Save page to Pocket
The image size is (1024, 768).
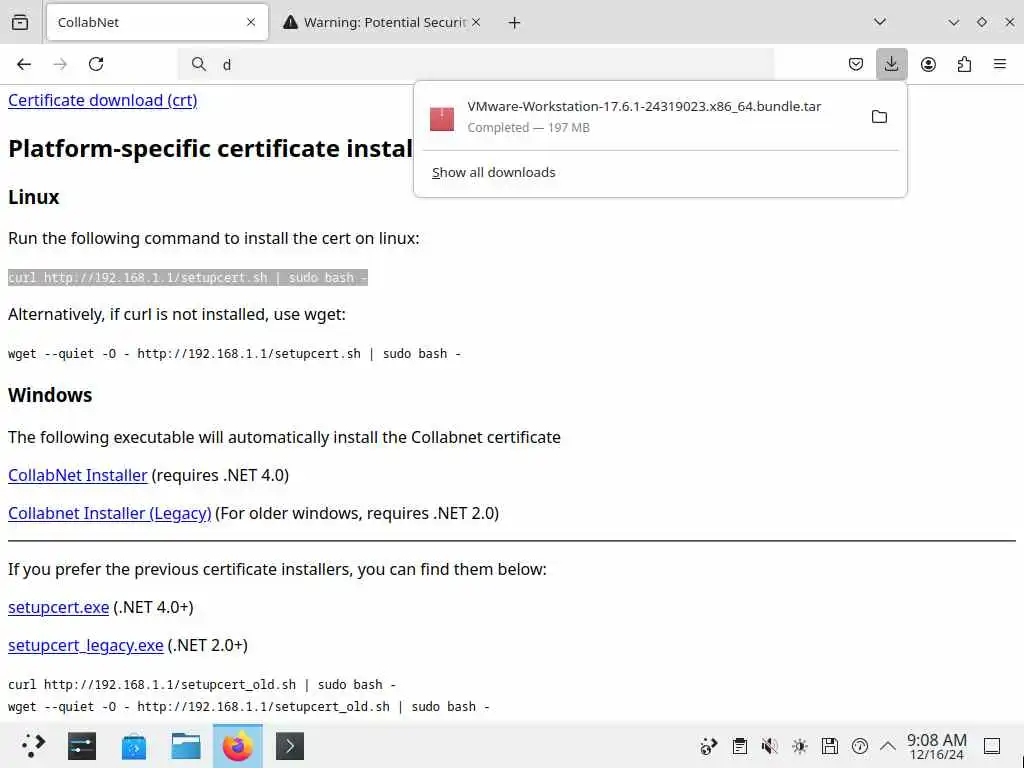point(856,64)
